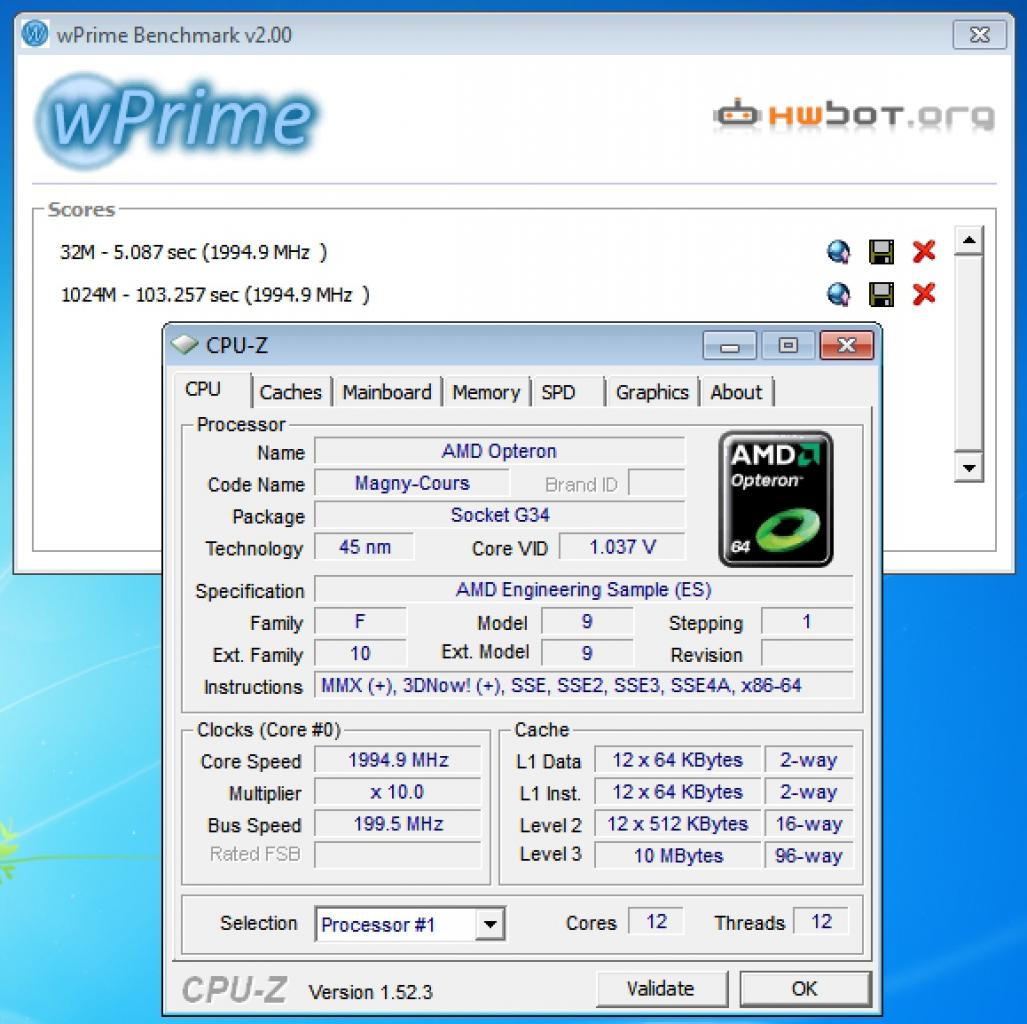The image size is (1027, 1024).
Task: Open the About tab
Action: [736, 392]
